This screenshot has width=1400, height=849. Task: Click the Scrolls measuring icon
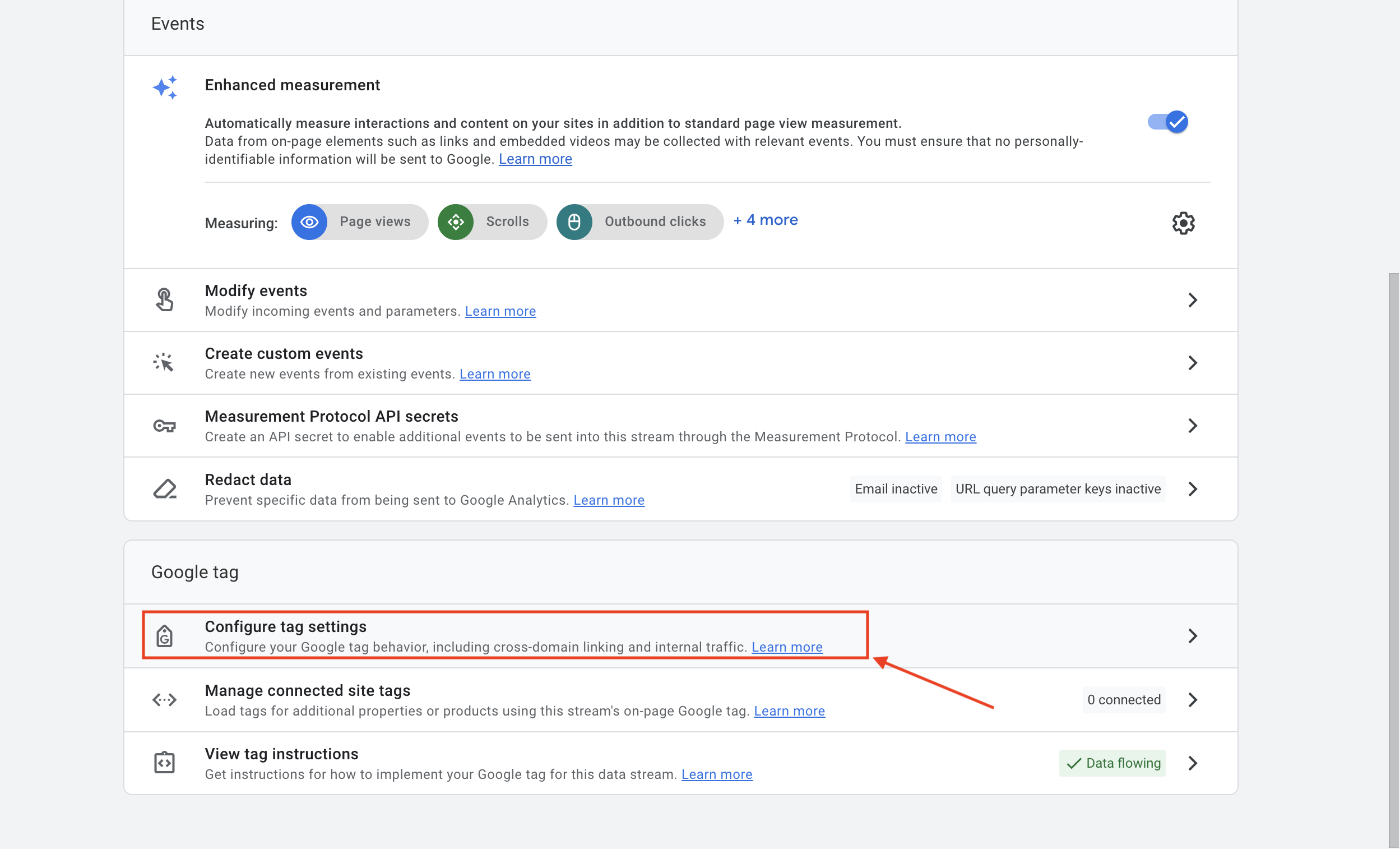coord(456,222)
